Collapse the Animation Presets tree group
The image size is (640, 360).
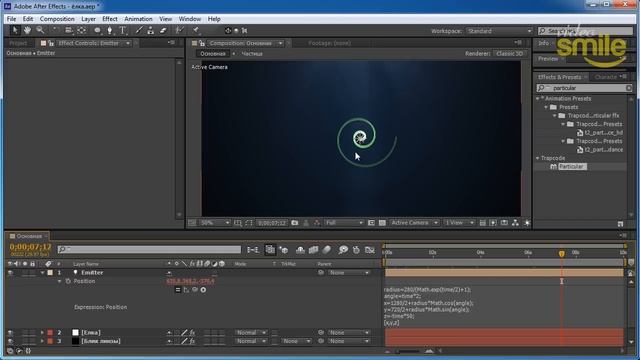pos(538,99)
